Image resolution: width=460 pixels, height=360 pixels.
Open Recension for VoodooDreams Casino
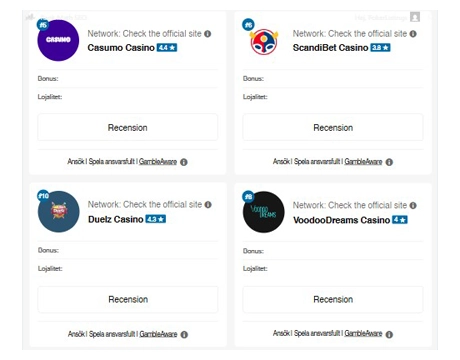pyautogui.click(x=333, y=299)
